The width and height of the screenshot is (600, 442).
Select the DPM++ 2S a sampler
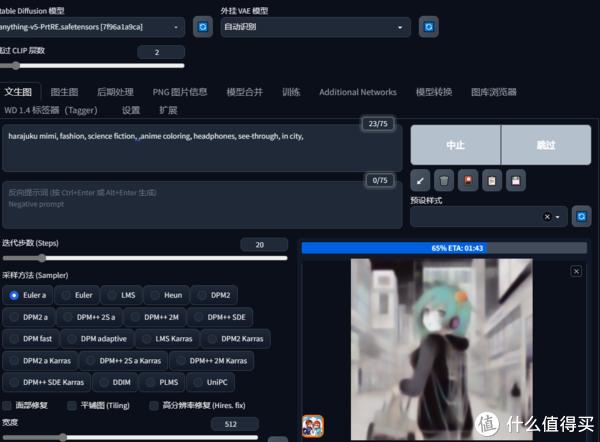[90, 317]
